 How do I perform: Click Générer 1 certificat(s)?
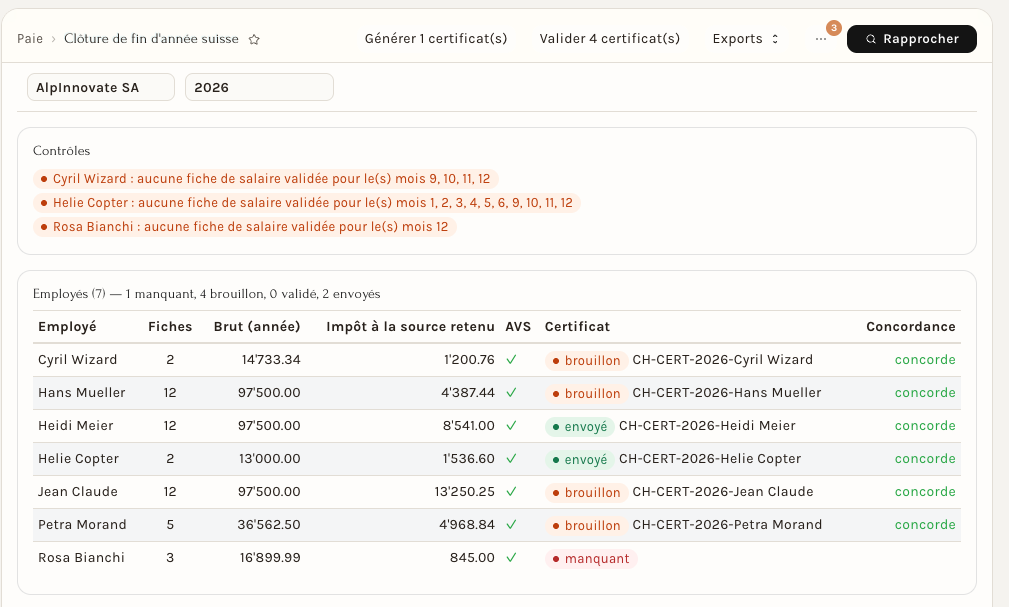click(x=436, y=39)
